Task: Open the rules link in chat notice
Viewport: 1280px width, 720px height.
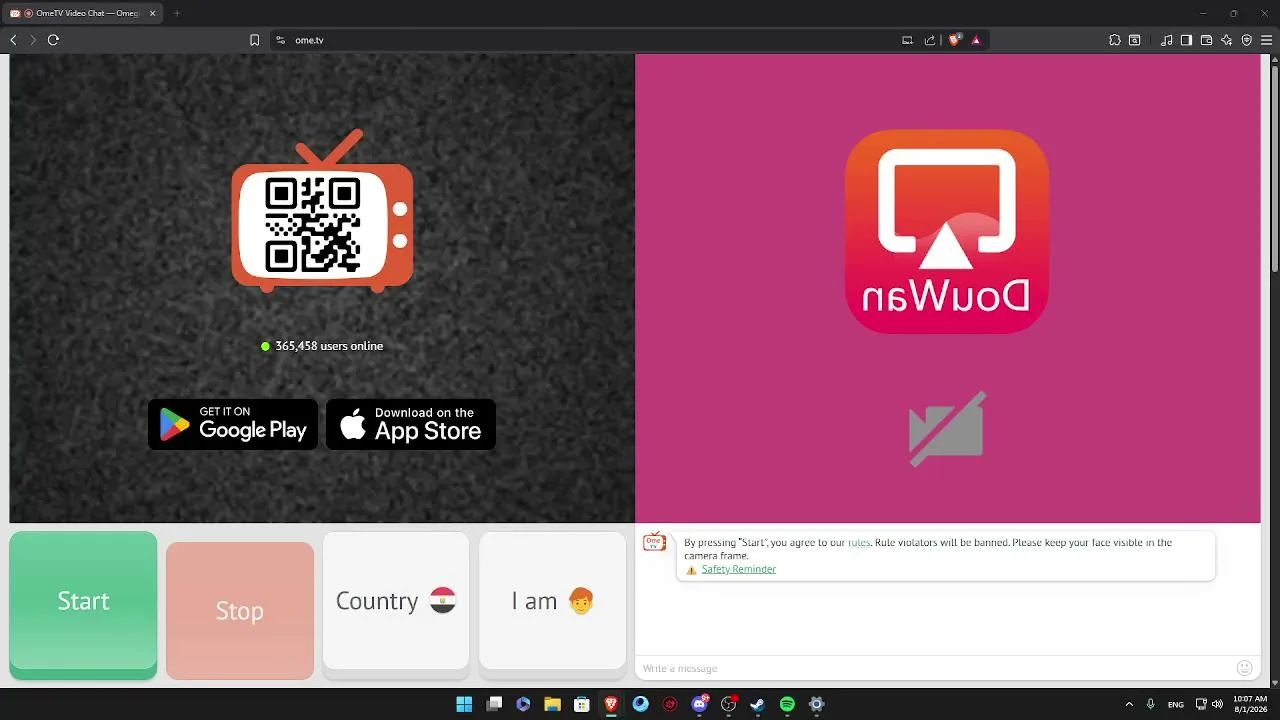Action: 859,542
